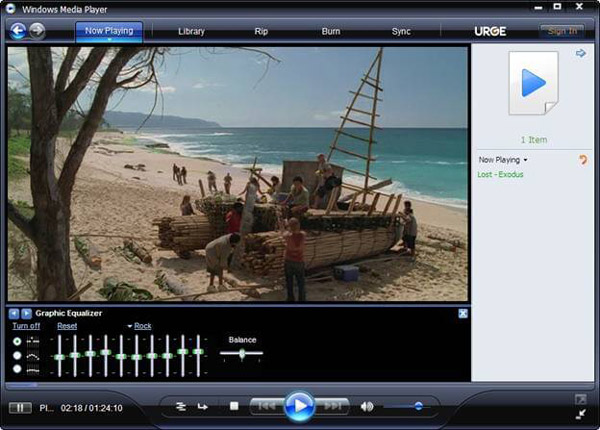This screenshot has height=430, width=600.
Task: Select the first equalizer slider mode radio
Action: click(17, 341)
